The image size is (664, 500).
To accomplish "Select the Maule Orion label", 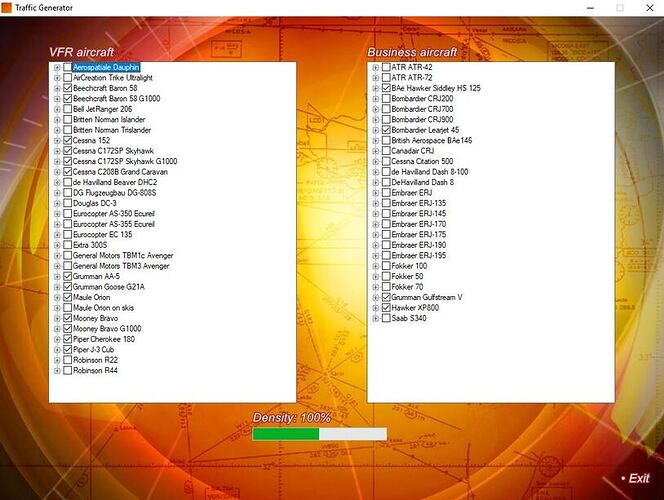I will 91,297.
